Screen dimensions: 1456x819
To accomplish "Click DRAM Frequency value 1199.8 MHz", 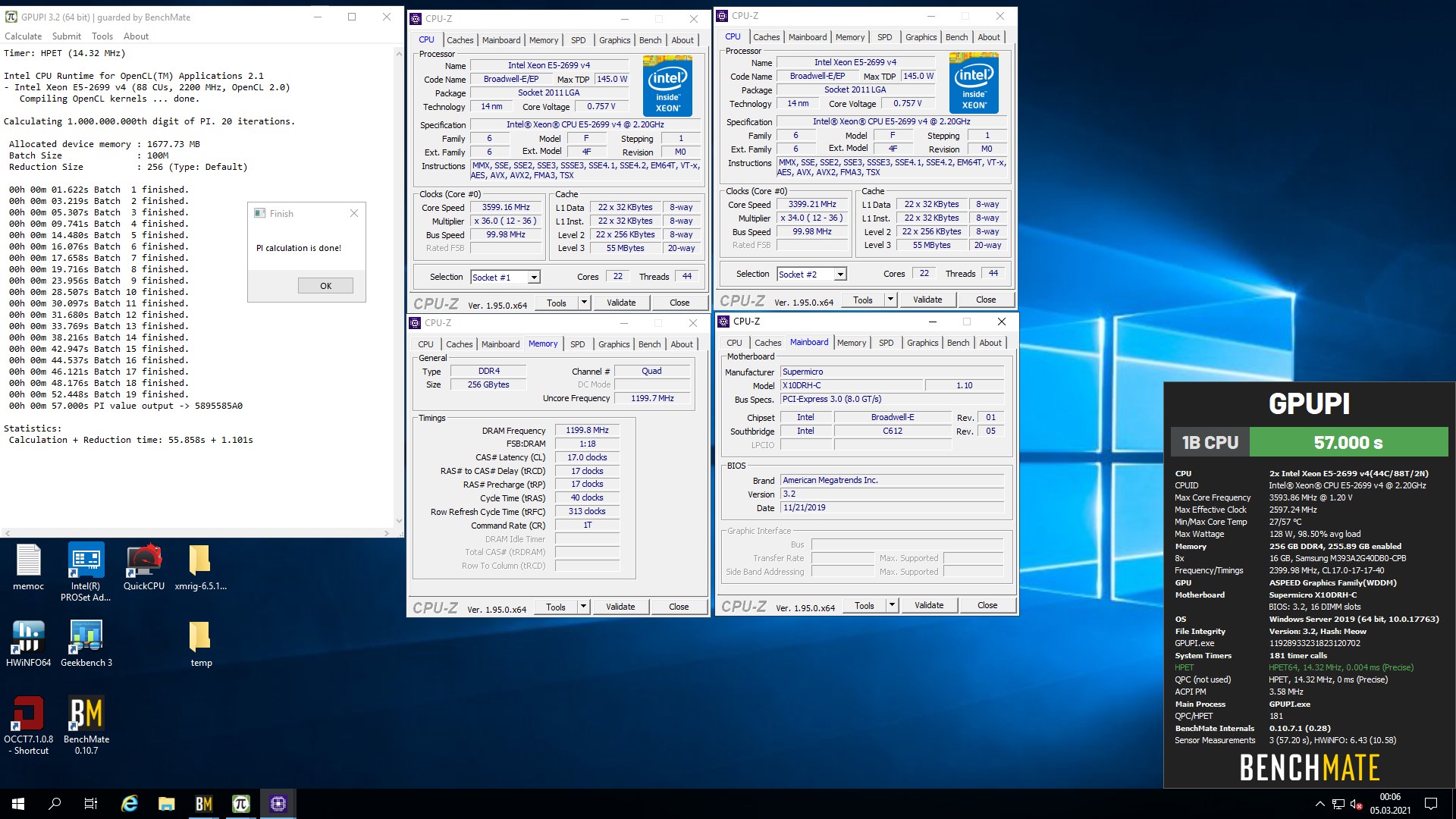I will point(587,431).
